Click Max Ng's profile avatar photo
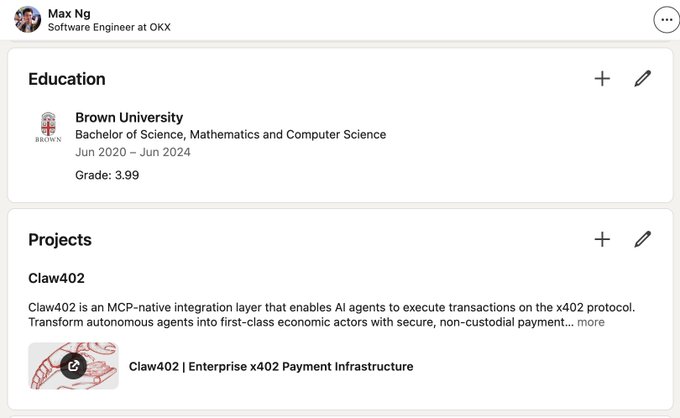680x418 pixels. (x=28, y=19)
